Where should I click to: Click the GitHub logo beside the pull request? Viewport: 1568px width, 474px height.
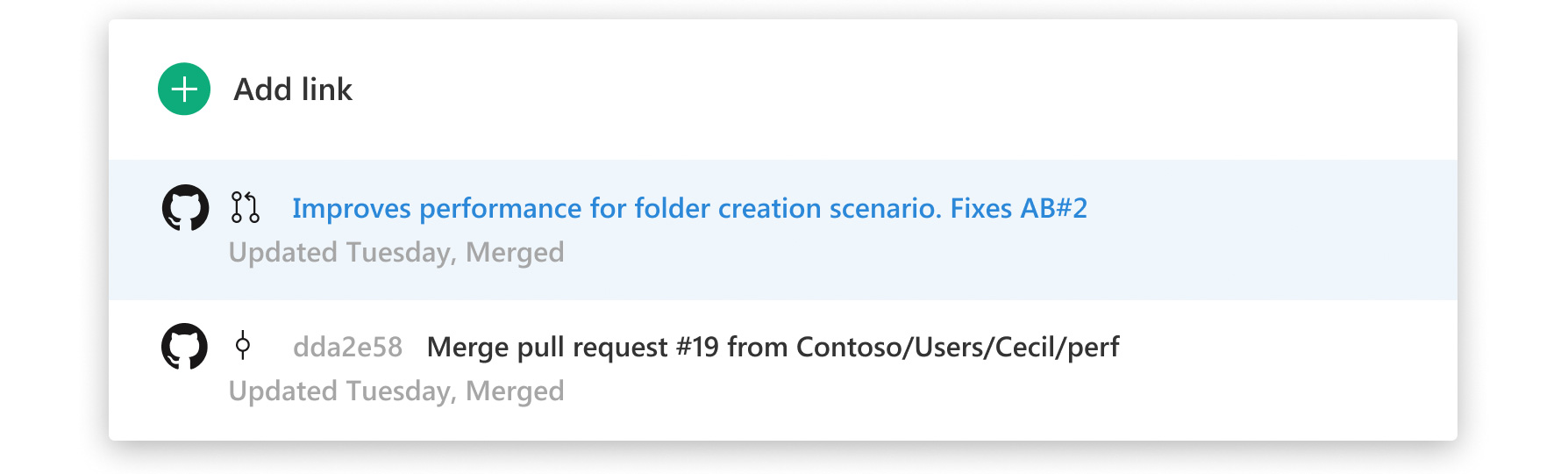pos(185,208)
